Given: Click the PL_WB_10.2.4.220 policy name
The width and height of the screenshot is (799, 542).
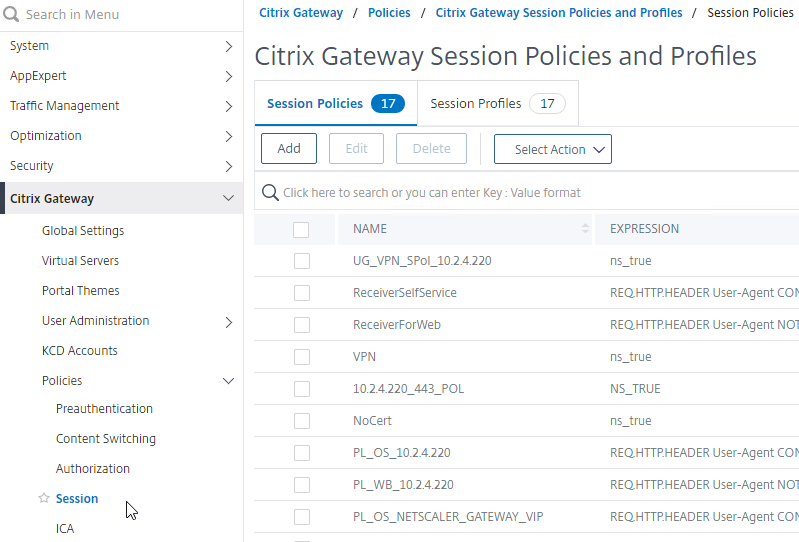Looking at the screenshot, I should (404, 485).
